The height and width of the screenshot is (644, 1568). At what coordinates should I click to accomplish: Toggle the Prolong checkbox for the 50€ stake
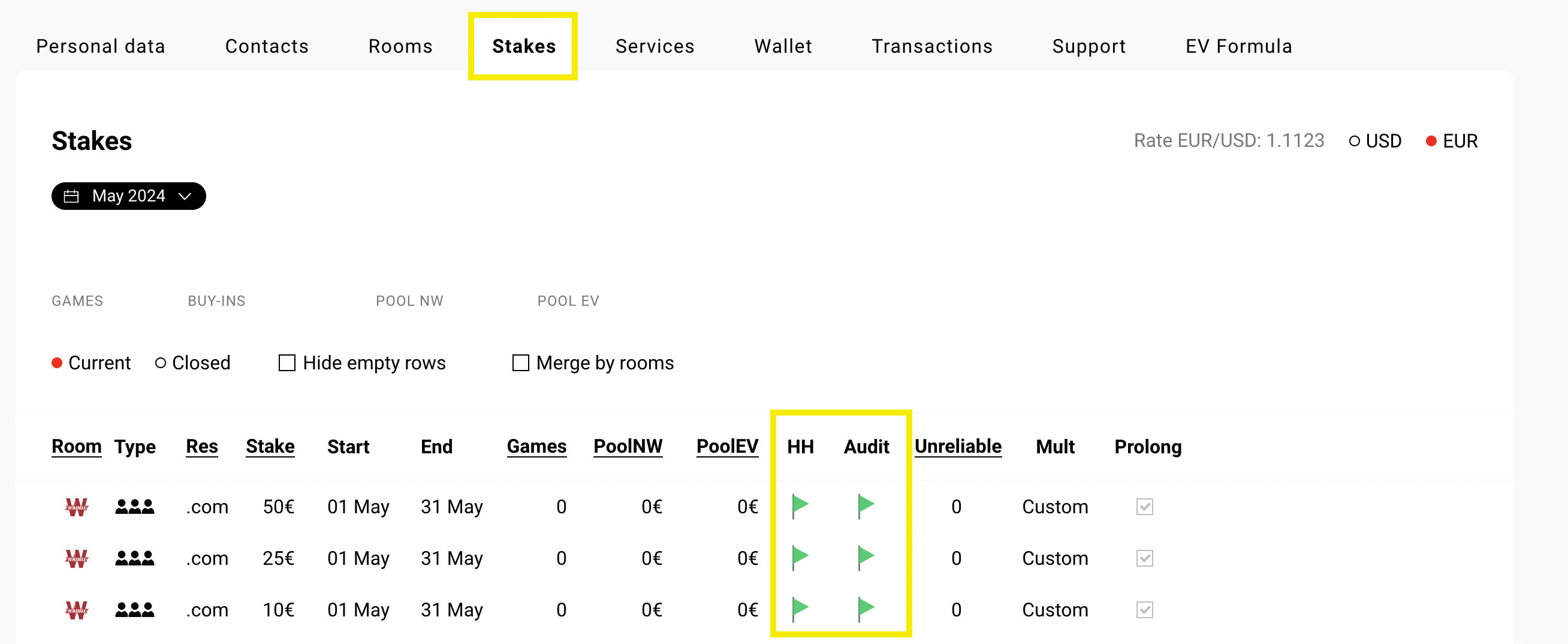point(1144,507)
